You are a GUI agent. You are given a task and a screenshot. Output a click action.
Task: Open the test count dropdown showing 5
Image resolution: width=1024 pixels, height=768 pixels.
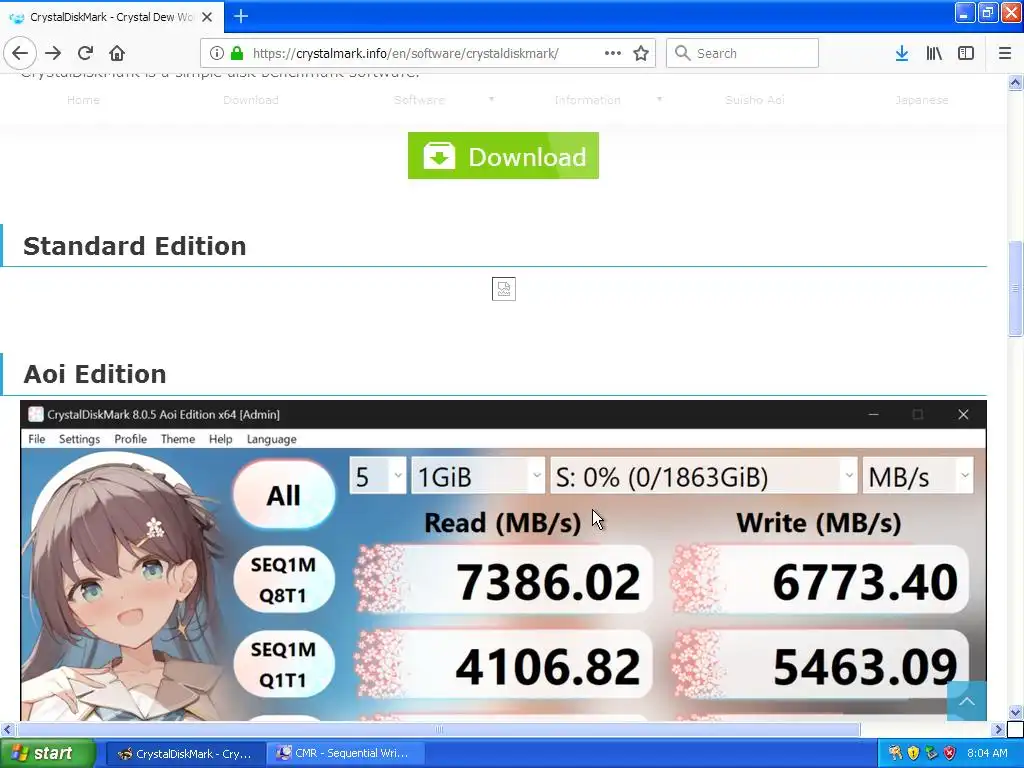point(377,476)
